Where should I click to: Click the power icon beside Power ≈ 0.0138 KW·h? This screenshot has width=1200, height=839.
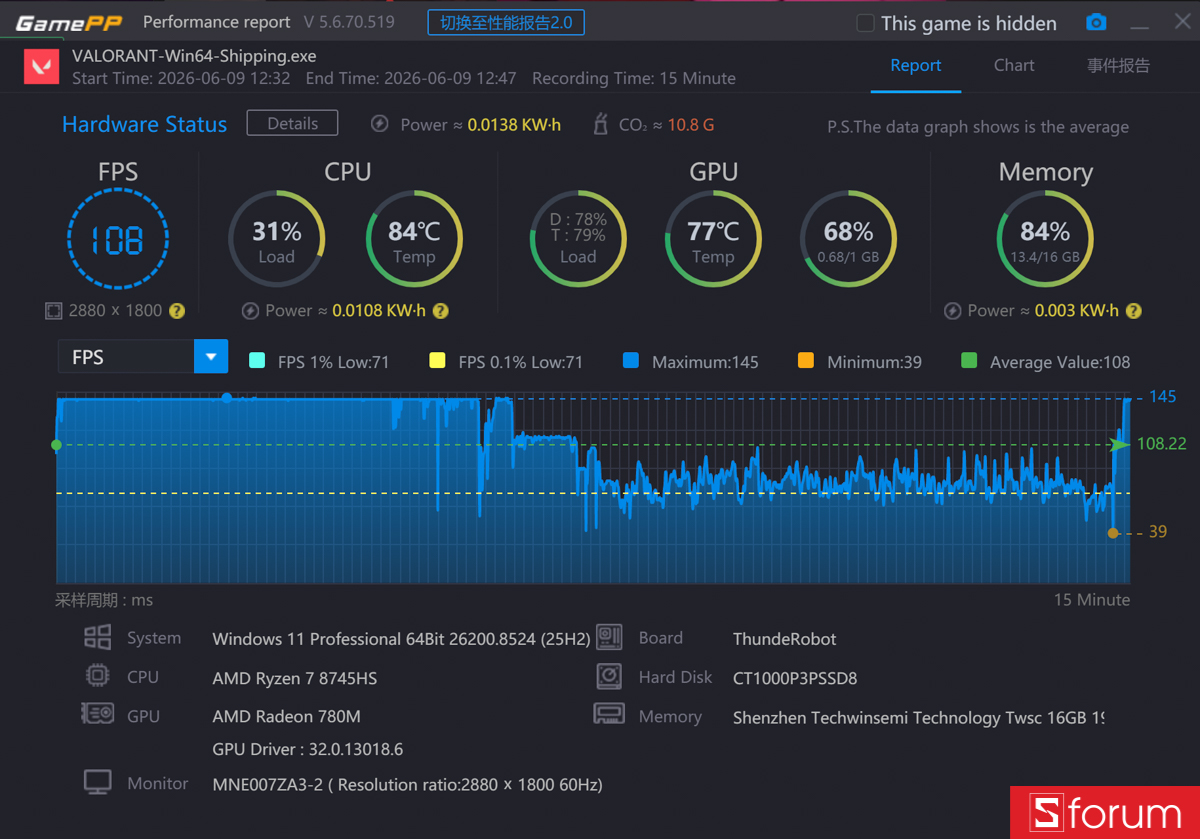click(380, 124)
